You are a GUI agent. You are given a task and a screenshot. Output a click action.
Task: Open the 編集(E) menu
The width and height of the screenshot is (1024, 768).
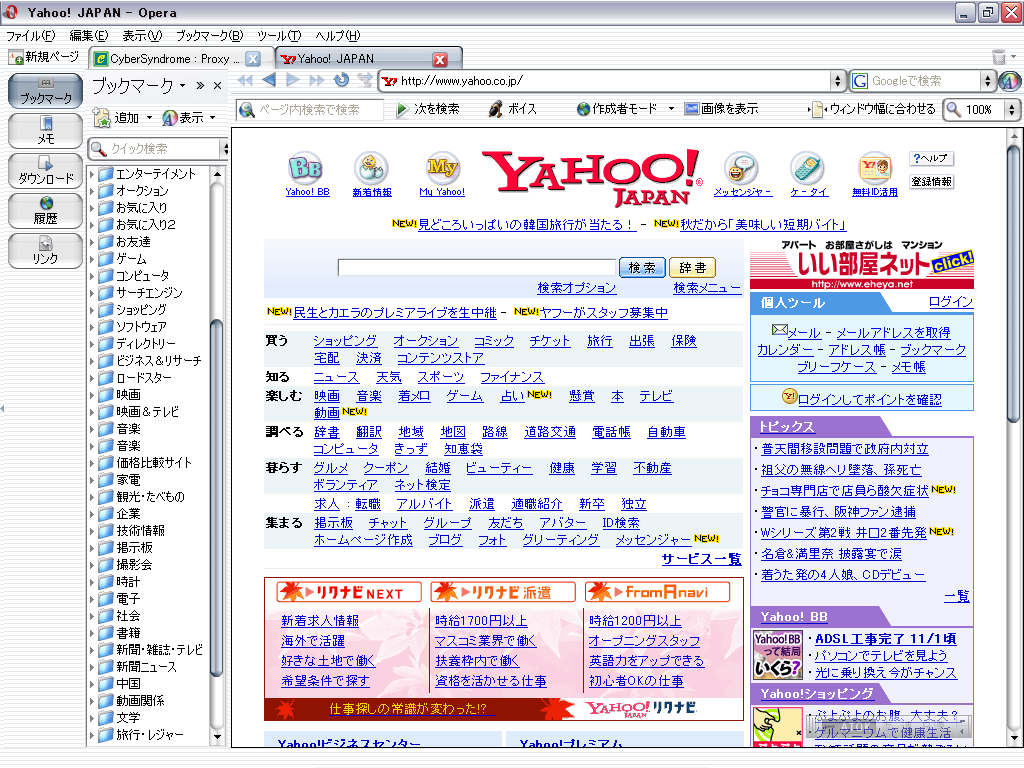tap(88, 36)
